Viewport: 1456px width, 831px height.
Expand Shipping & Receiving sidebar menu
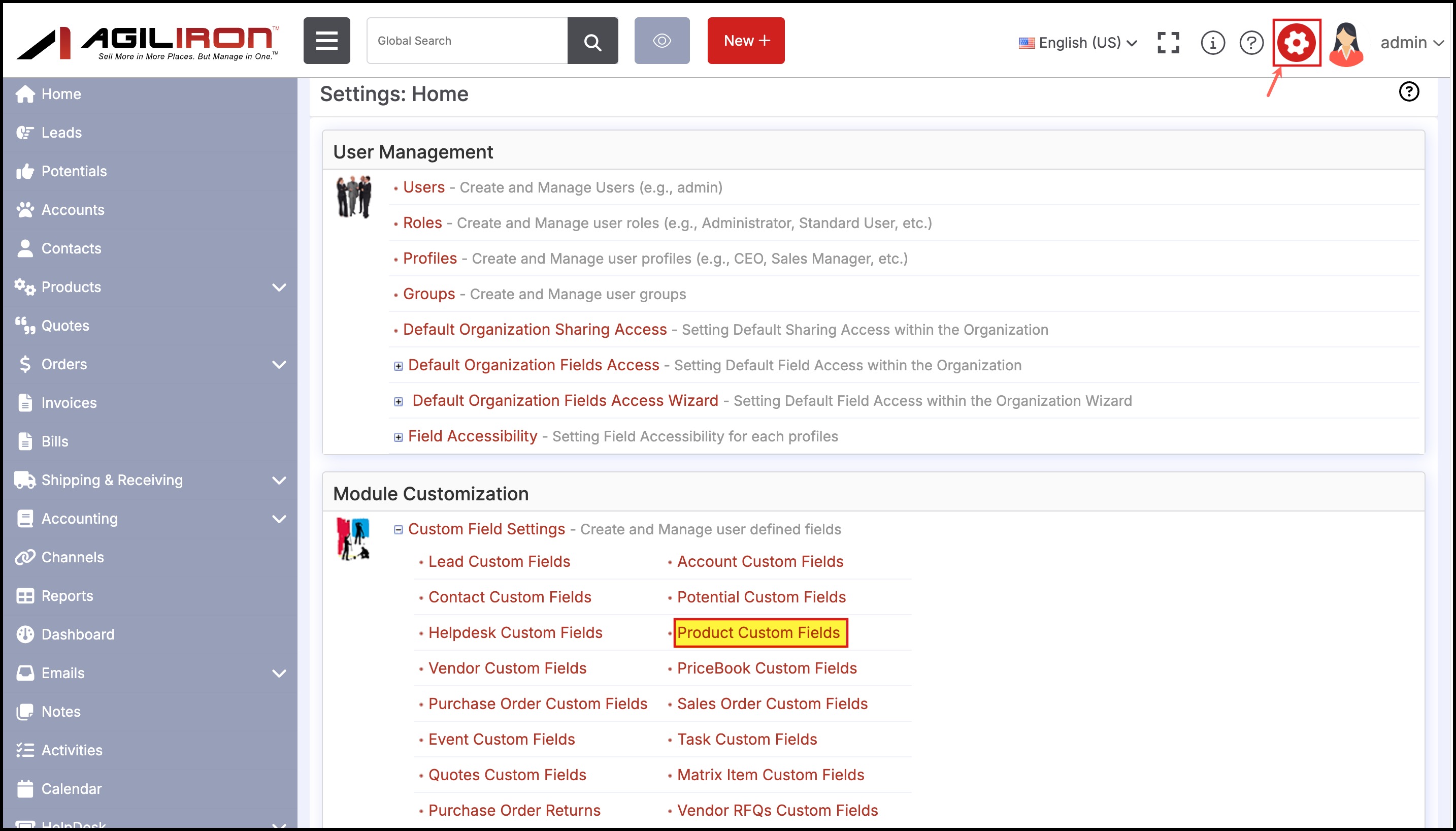pos(279,480)
